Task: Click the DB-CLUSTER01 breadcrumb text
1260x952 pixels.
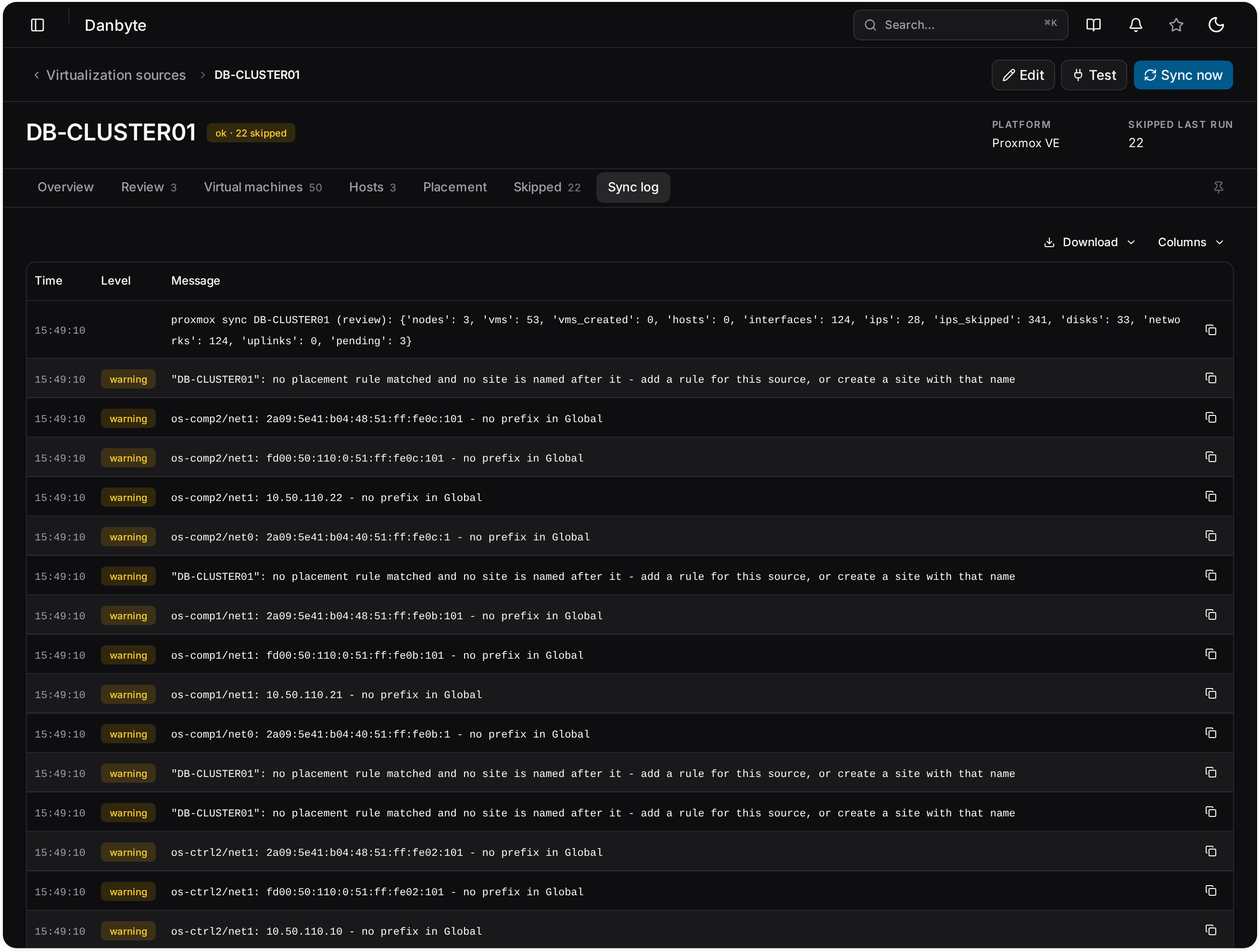Action: point(257,75)
